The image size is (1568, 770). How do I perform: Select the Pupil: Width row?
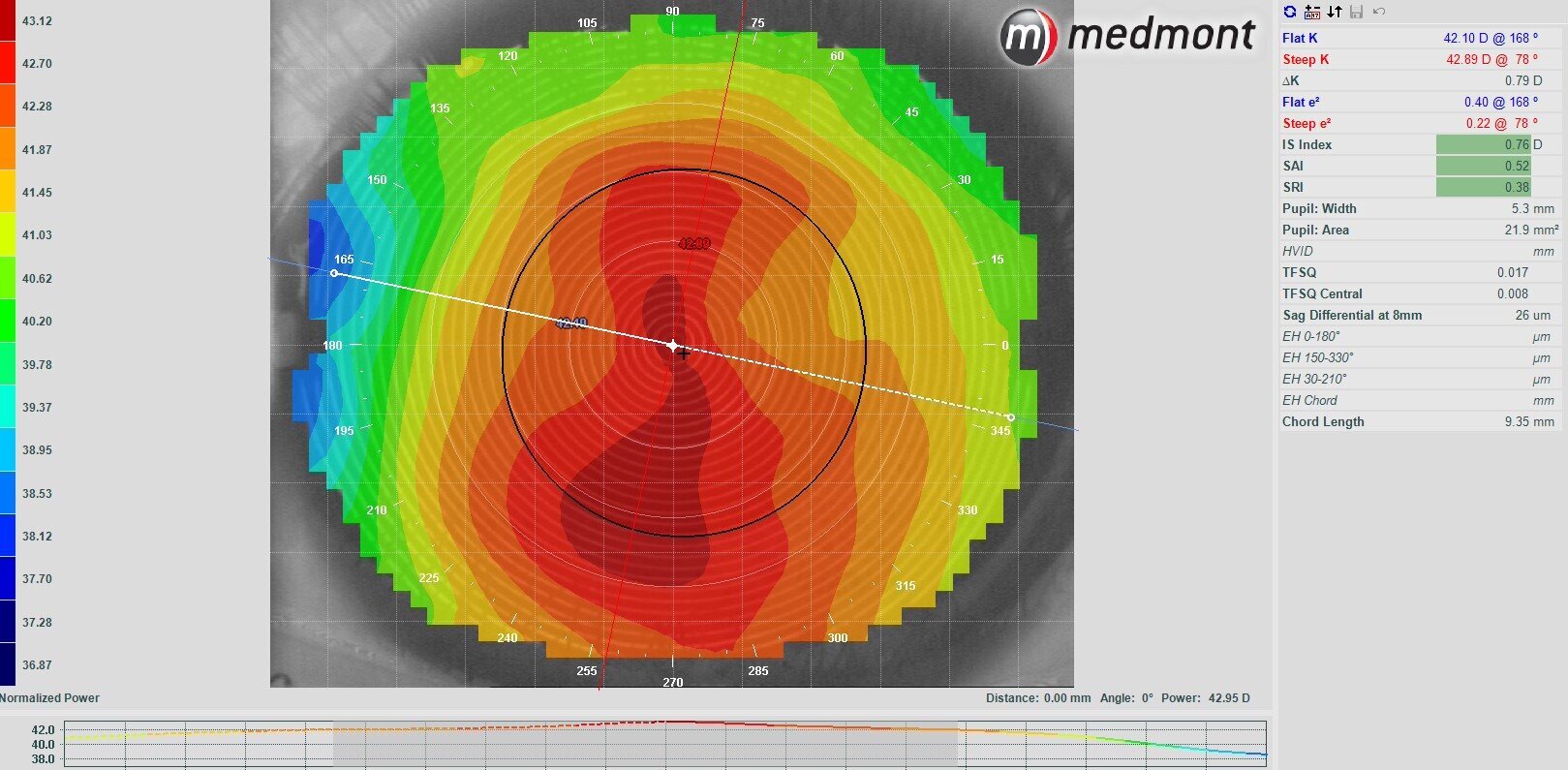[1420, 208]
